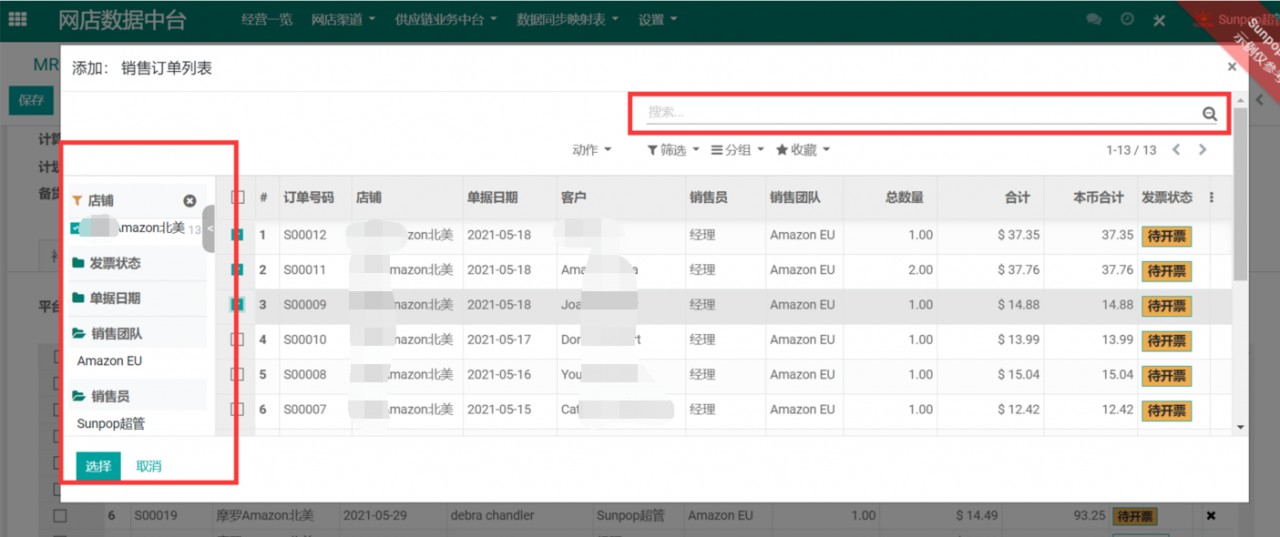Filter by Sunpop超管 salesperson
1280x537 pixels.
111,424
